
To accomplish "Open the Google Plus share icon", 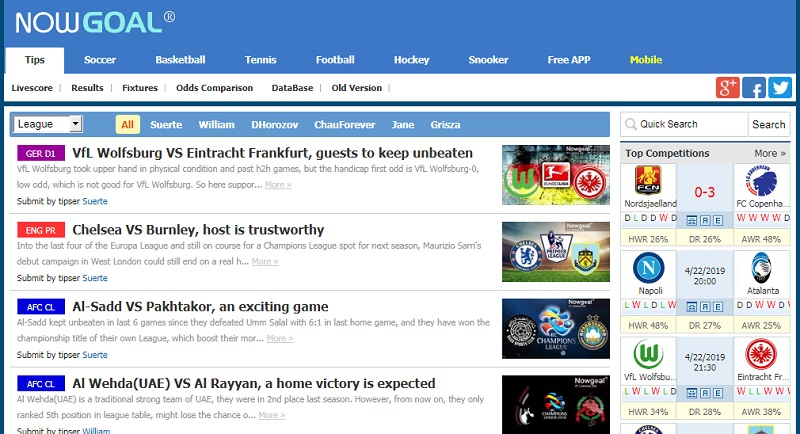I will [x=728, y=88].
